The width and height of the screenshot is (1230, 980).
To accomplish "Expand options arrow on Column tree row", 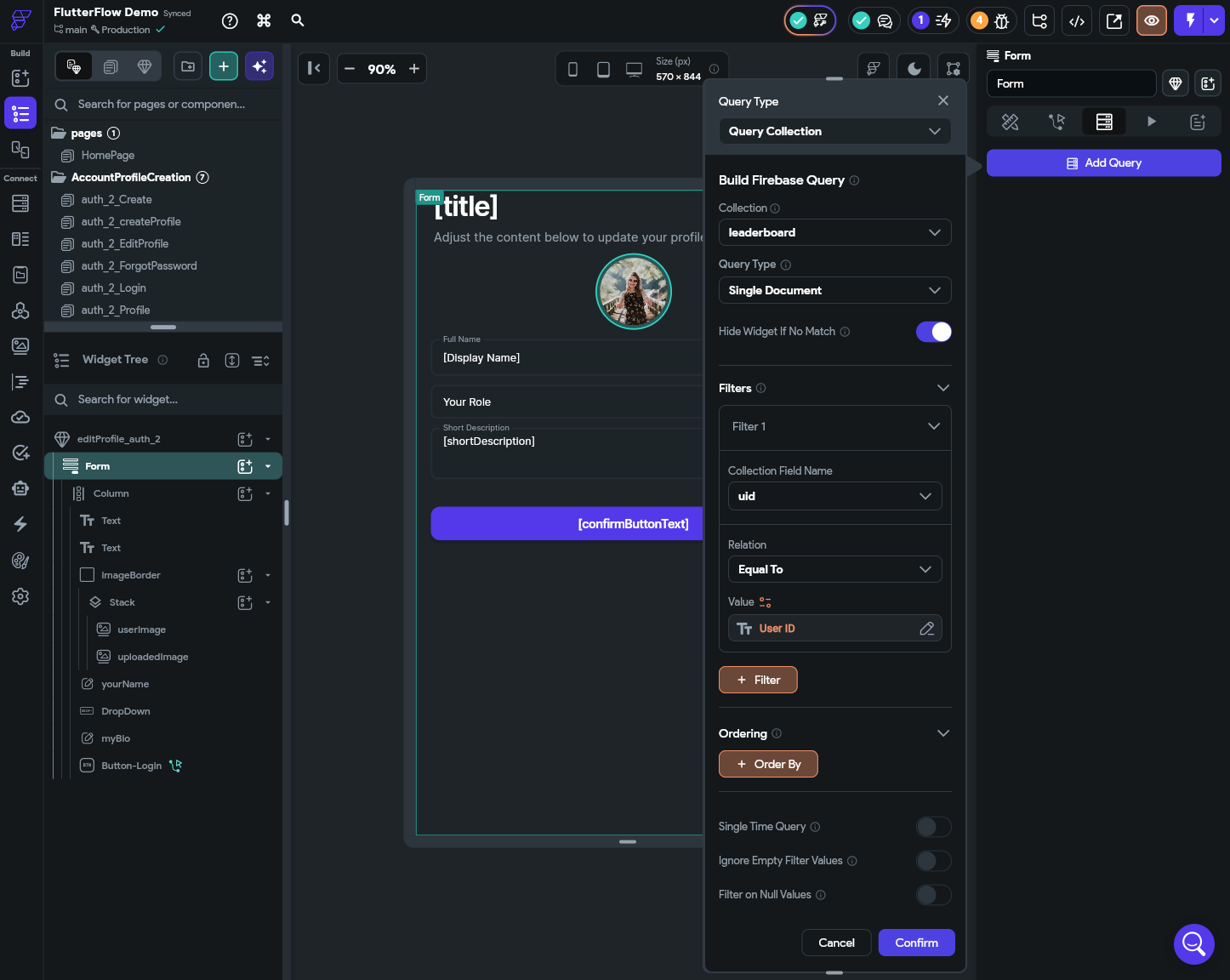I will pos(268,493).
